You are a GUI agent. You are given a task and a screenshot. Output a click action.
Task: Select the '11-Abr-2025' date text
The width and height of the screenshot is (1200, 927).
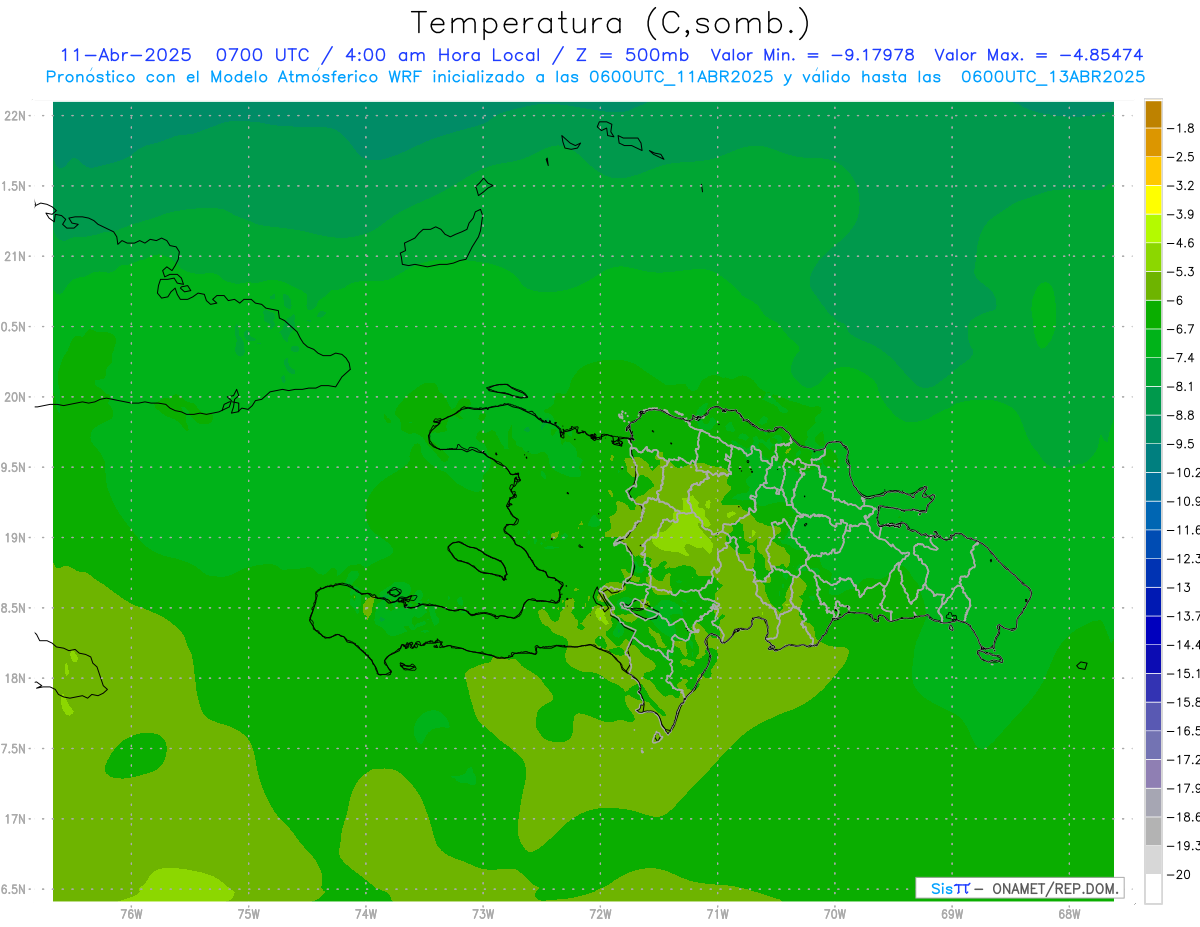125,55
